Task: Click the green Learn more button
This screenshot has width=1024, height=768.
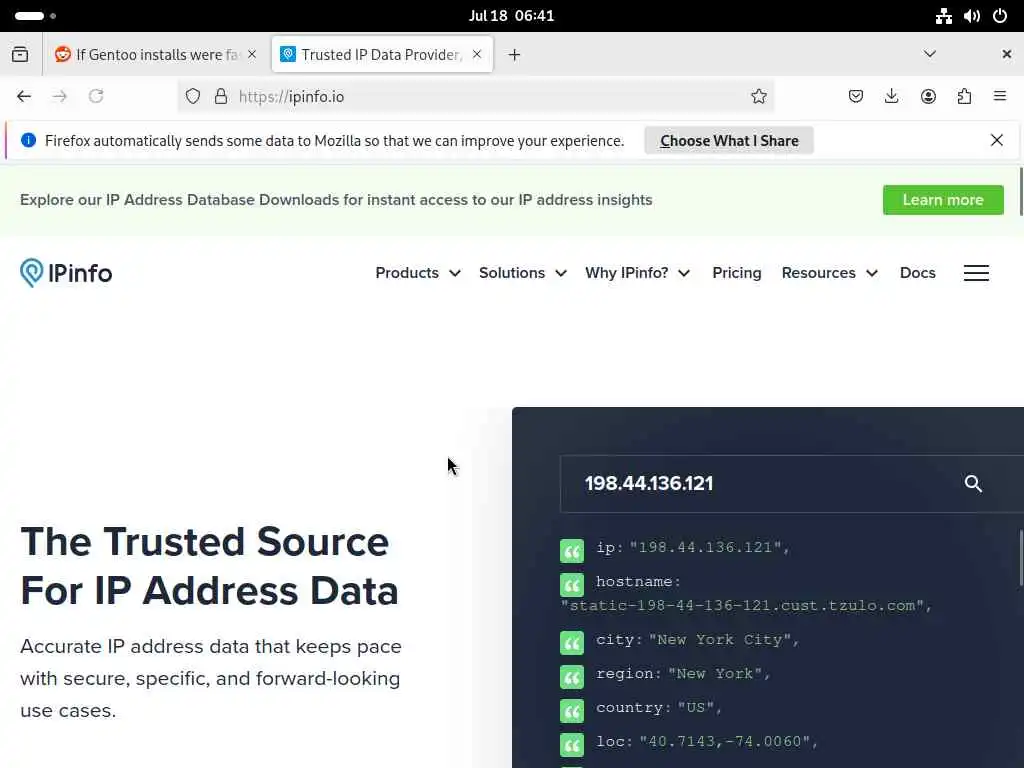Action: pyautogui.click(x=943, y=200)
